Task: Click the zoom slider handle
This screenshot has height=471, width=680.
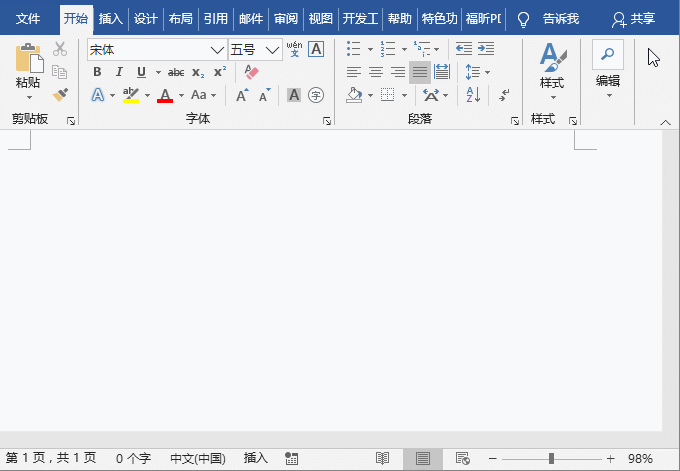Action: point(551,458)
